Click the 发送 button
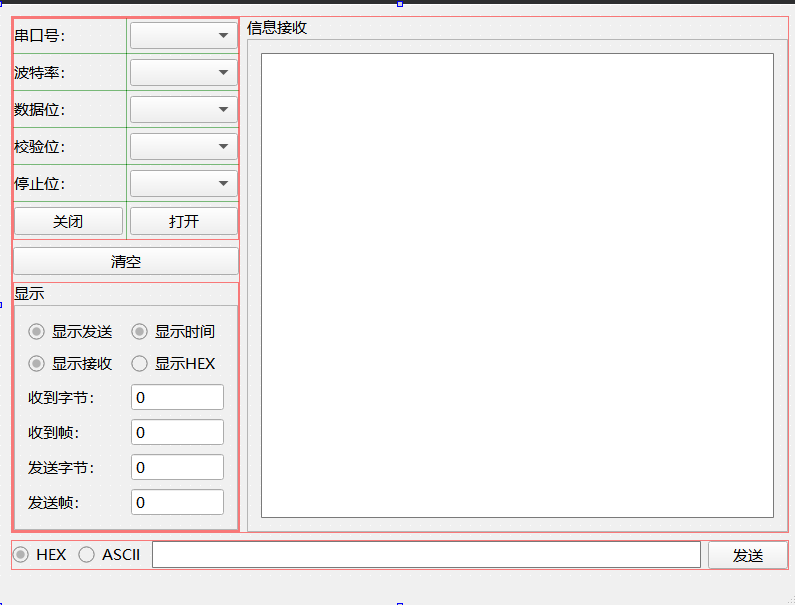This screenshot has width=795, height=605. point(748,555)
